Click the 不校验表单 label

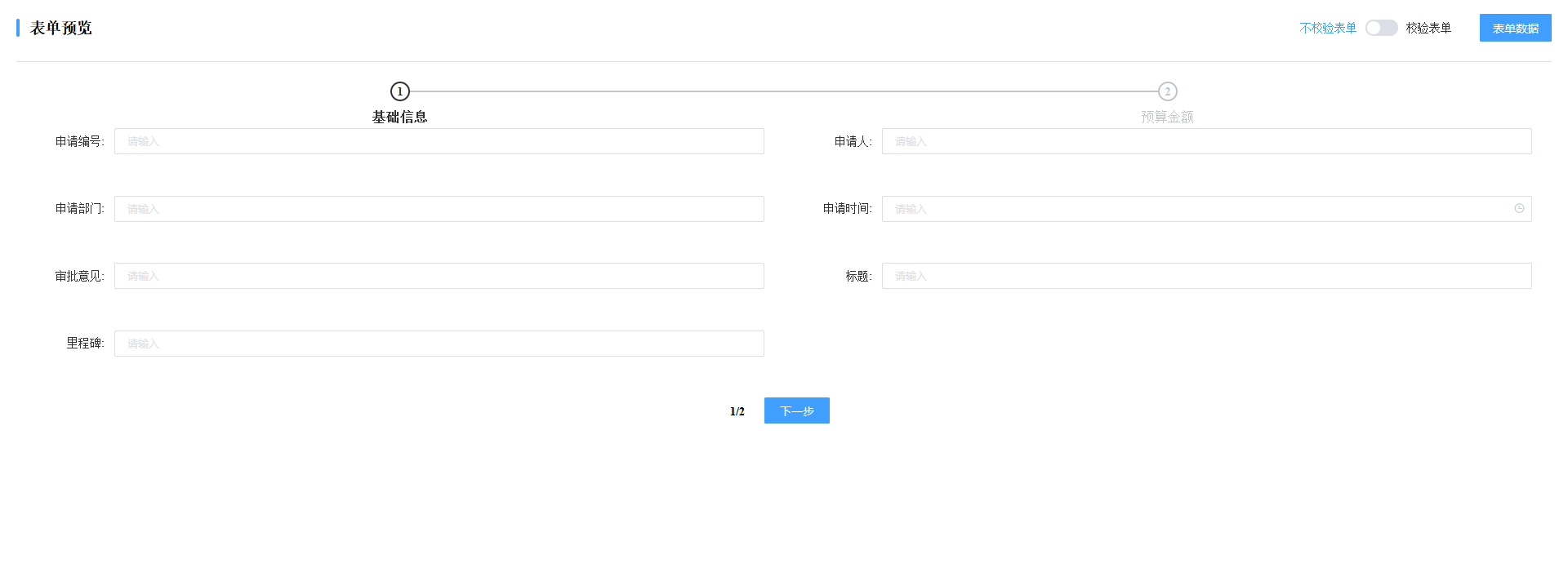point(1328,28)
